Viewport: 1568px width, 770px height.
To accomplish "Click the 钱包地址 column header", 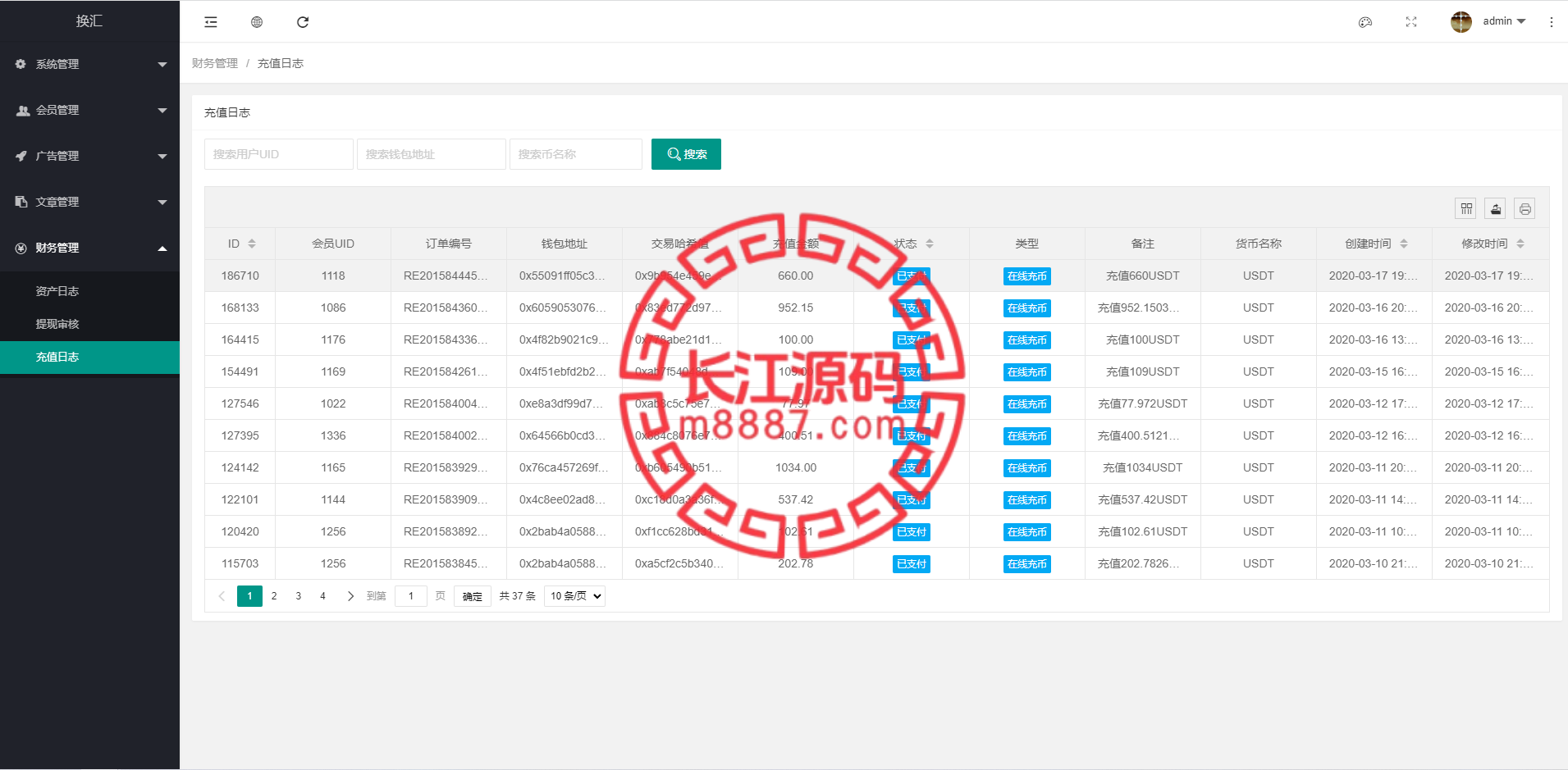I will click(565, 244).
